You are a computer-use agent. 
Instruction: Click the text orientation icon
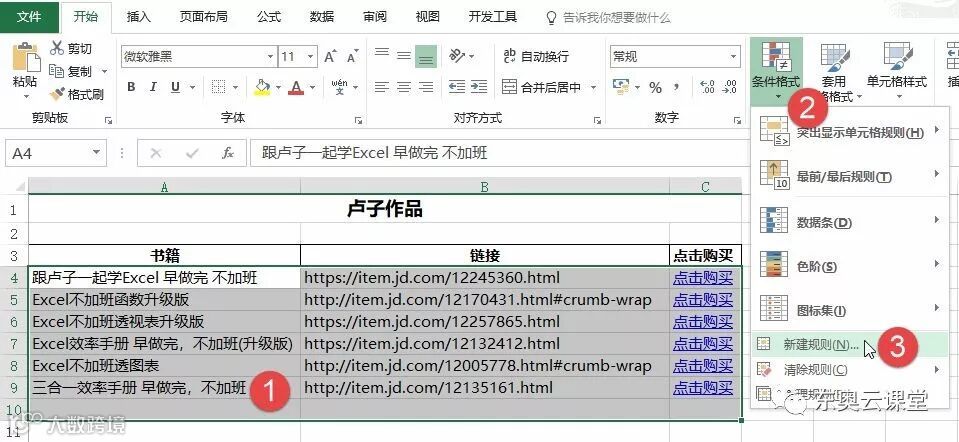coord(457,56)
